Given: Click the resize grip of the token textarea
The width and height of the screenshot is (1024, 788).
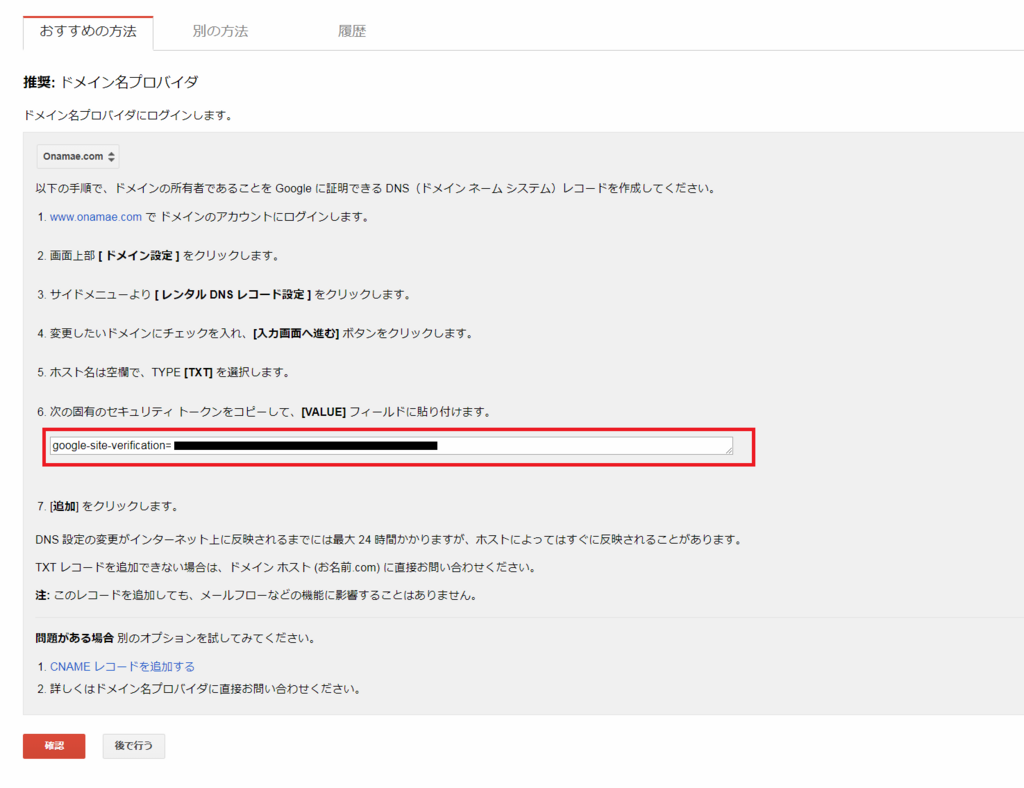Looking at the screenshot, I should click(x=729, y=450).
